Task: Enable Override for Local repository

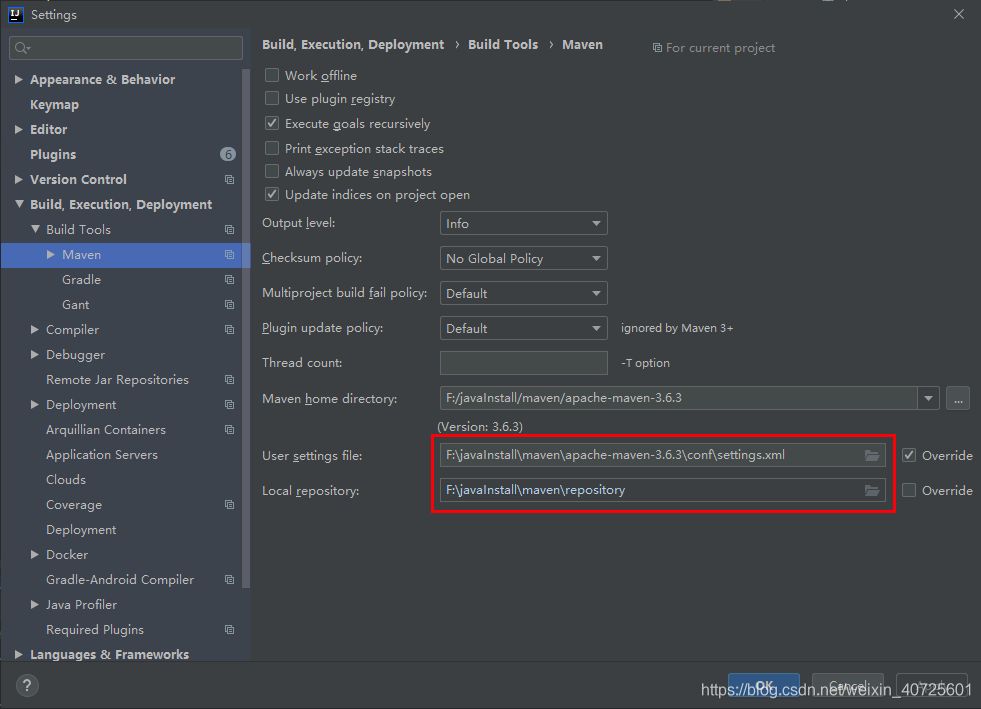Action: click(909, 491)
